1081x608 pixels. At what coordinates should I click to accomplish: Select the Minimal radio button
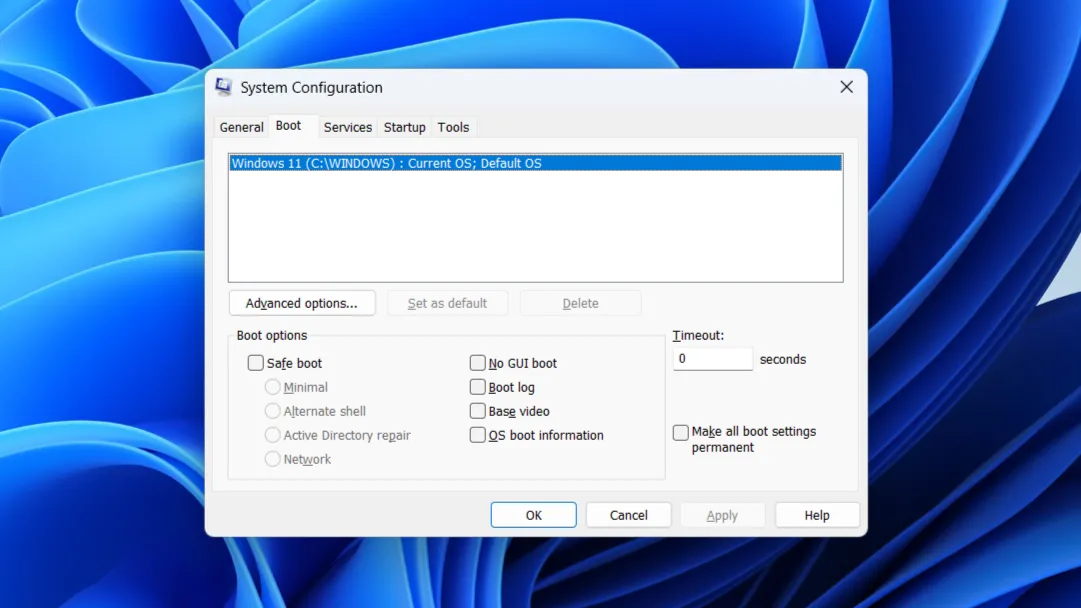point(272,387)
